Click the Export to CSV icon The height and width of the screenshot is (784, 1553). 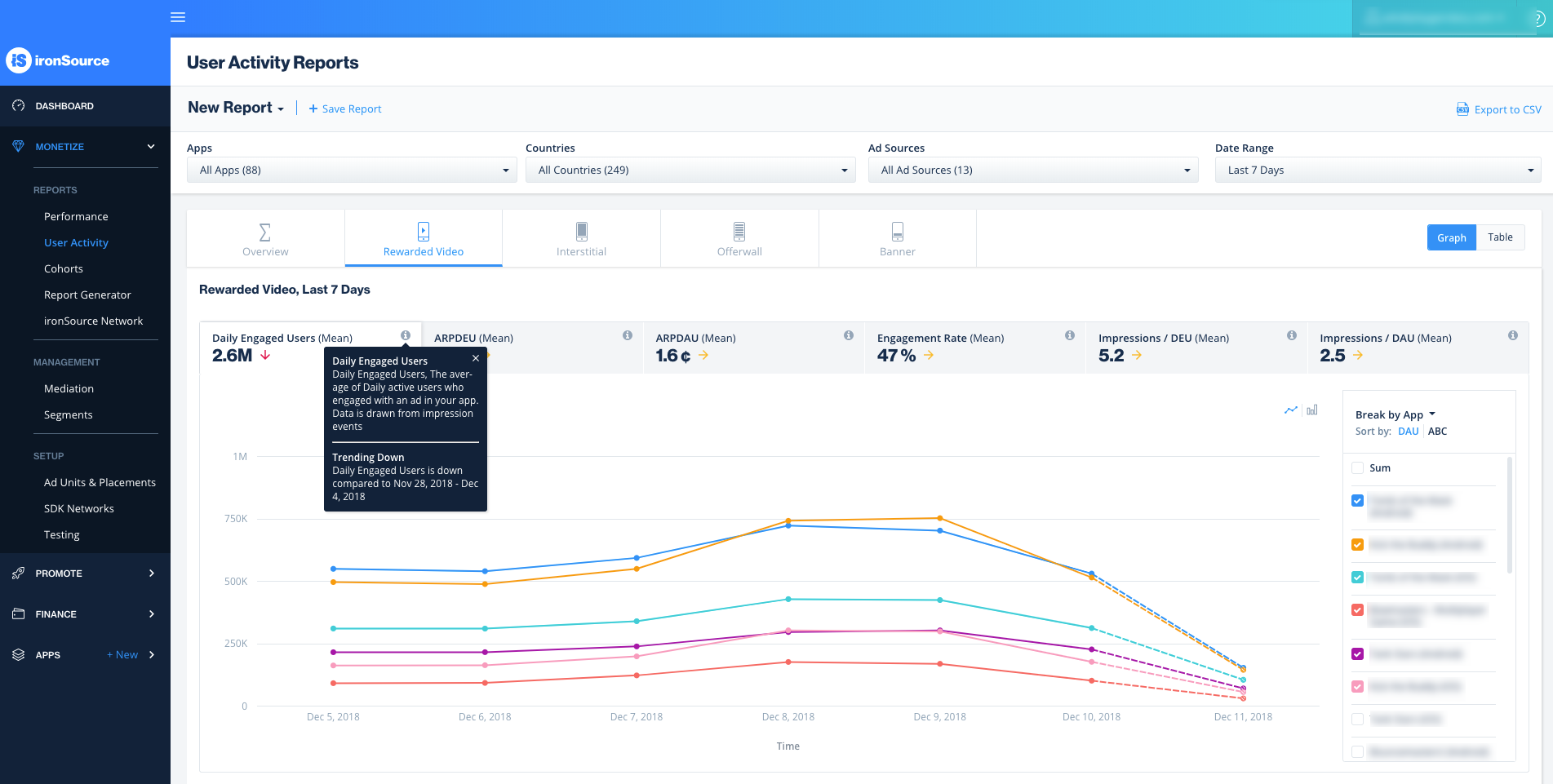point(1462,109)
